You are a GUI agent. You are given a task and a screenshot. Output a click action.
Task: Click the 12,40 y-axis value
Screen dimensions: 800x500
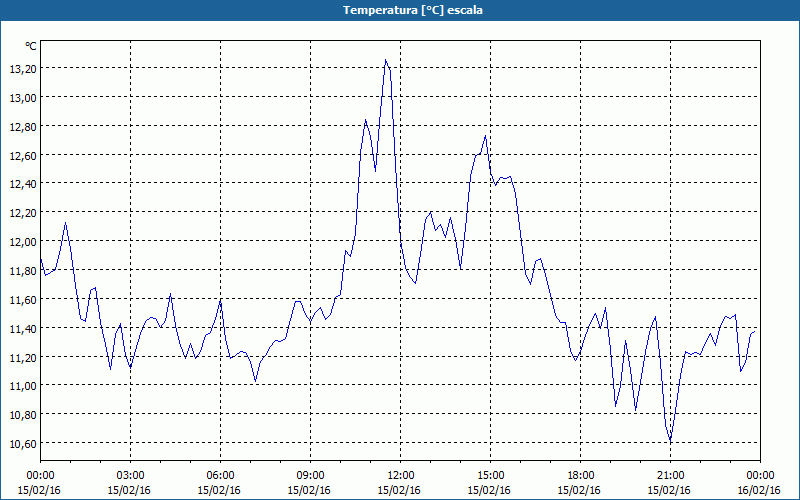(23, 184)
